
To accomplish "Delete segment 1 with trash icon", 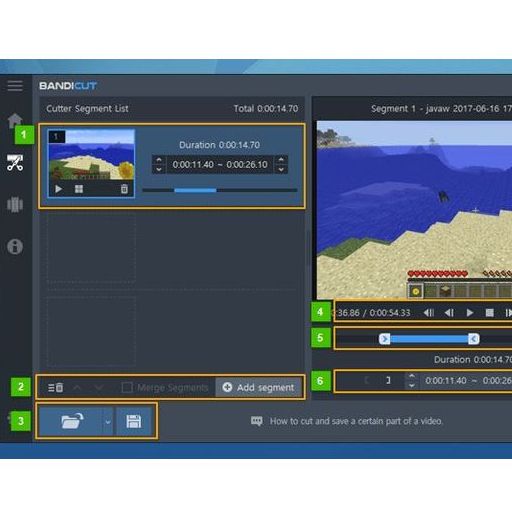I will [124, 189].
